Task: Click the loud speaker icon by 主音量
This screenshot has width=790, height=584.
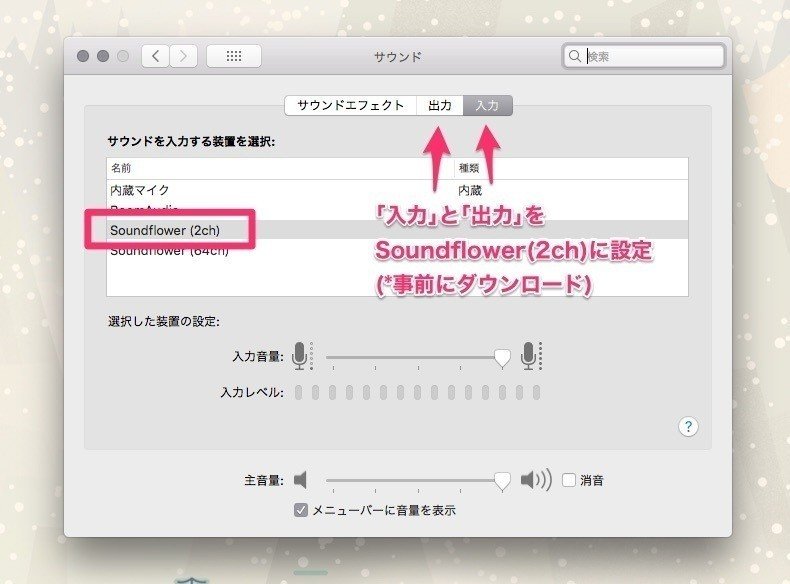Action: [536, 480]
